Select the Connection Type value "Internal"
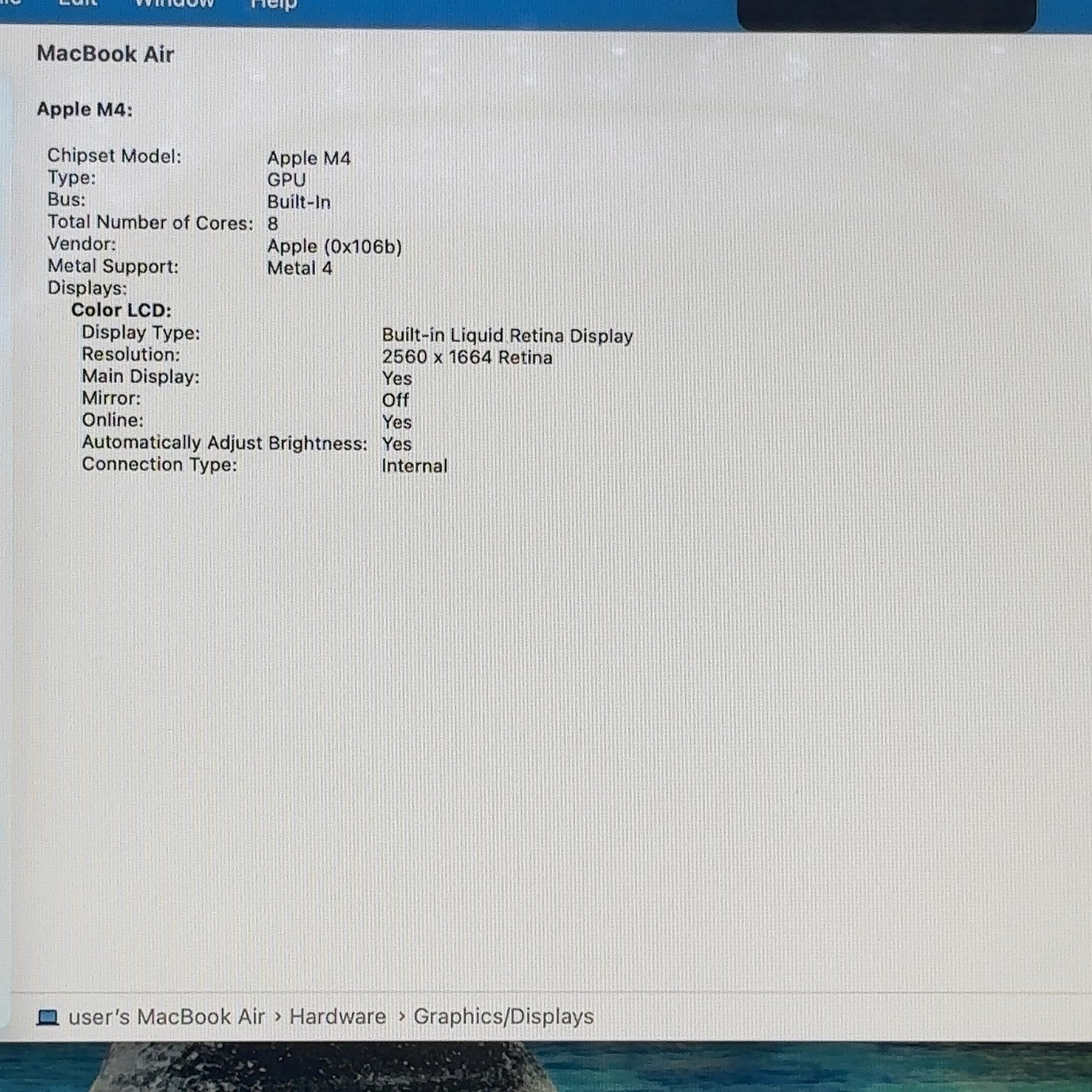 [414, 466]
